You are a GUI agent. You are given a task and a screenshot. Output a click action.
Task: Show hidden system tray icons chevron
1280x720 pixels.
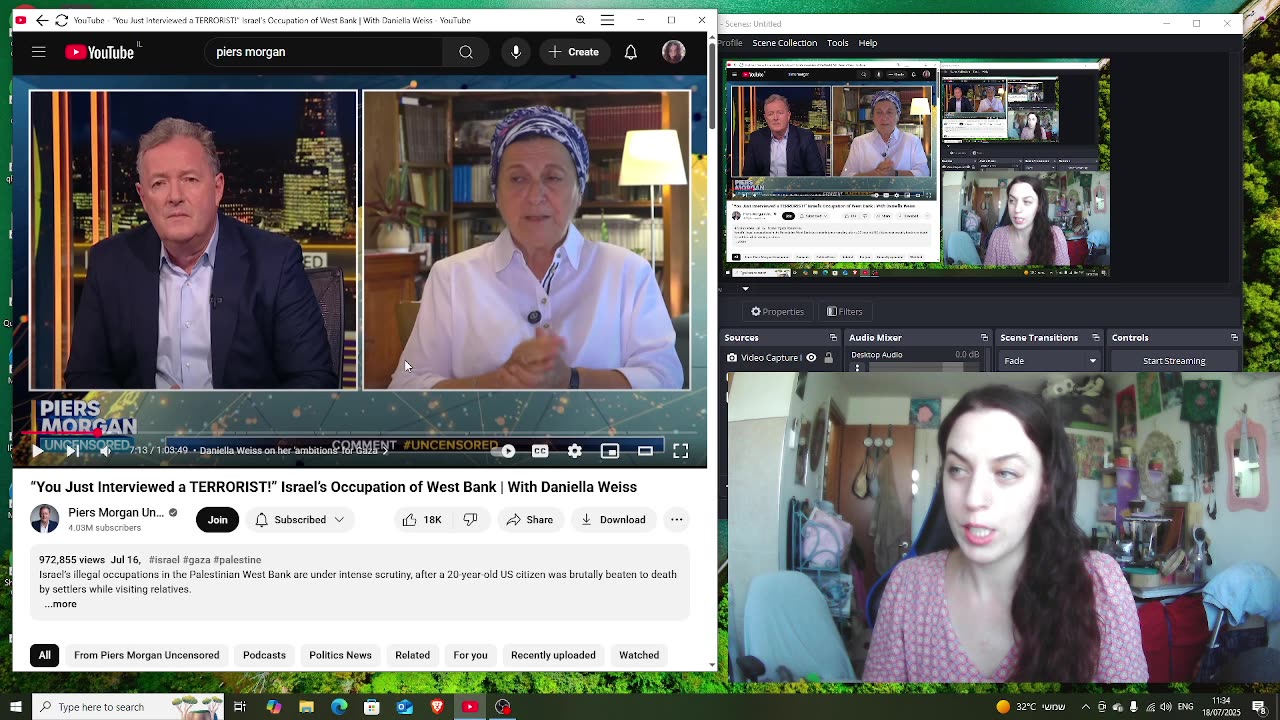pos(1086,707)
